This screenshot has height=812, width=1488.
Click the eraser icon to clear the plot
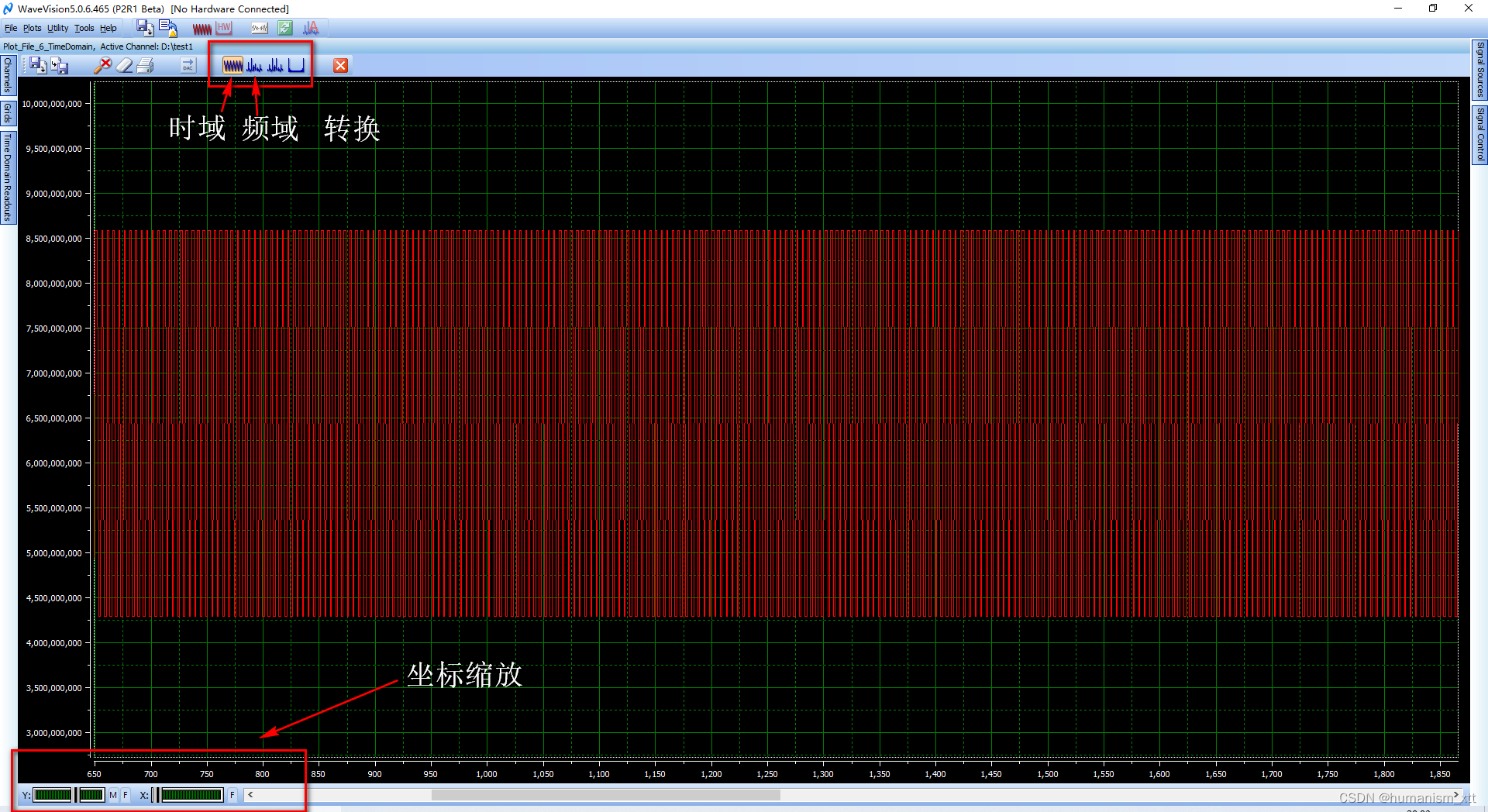pyautogui.click(x=125, y=65)
